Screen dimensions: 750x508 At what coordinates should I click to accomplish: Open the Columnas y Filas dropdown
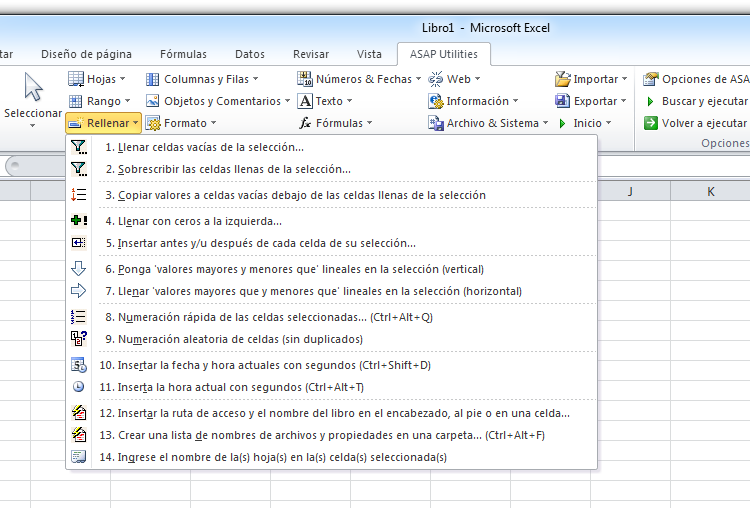pos(255,79)
